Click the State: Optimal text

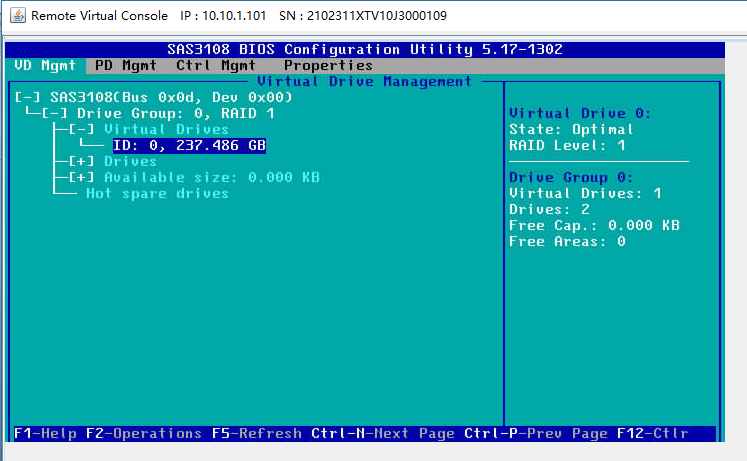click(571, 130)
